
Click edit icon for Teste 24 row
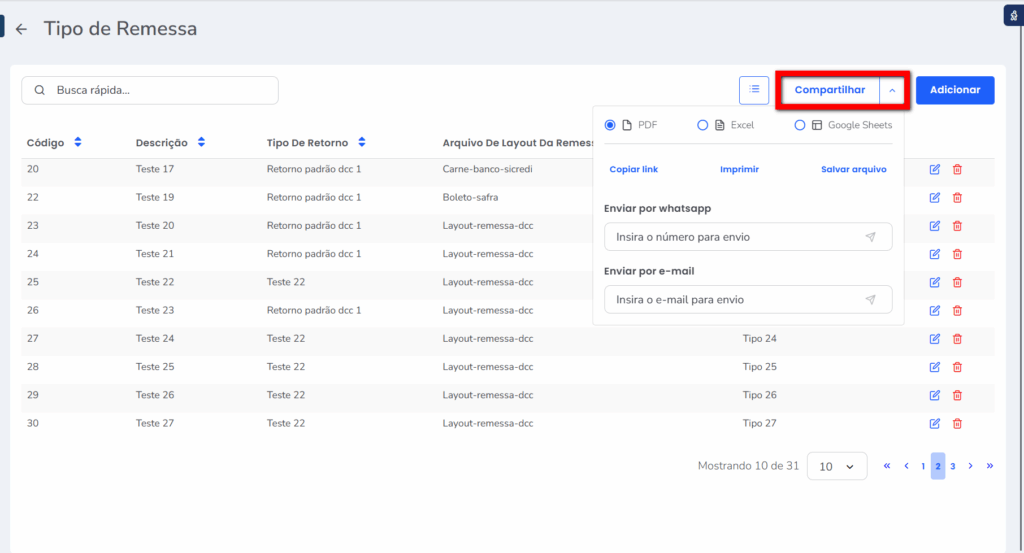[x=935, y=339]
